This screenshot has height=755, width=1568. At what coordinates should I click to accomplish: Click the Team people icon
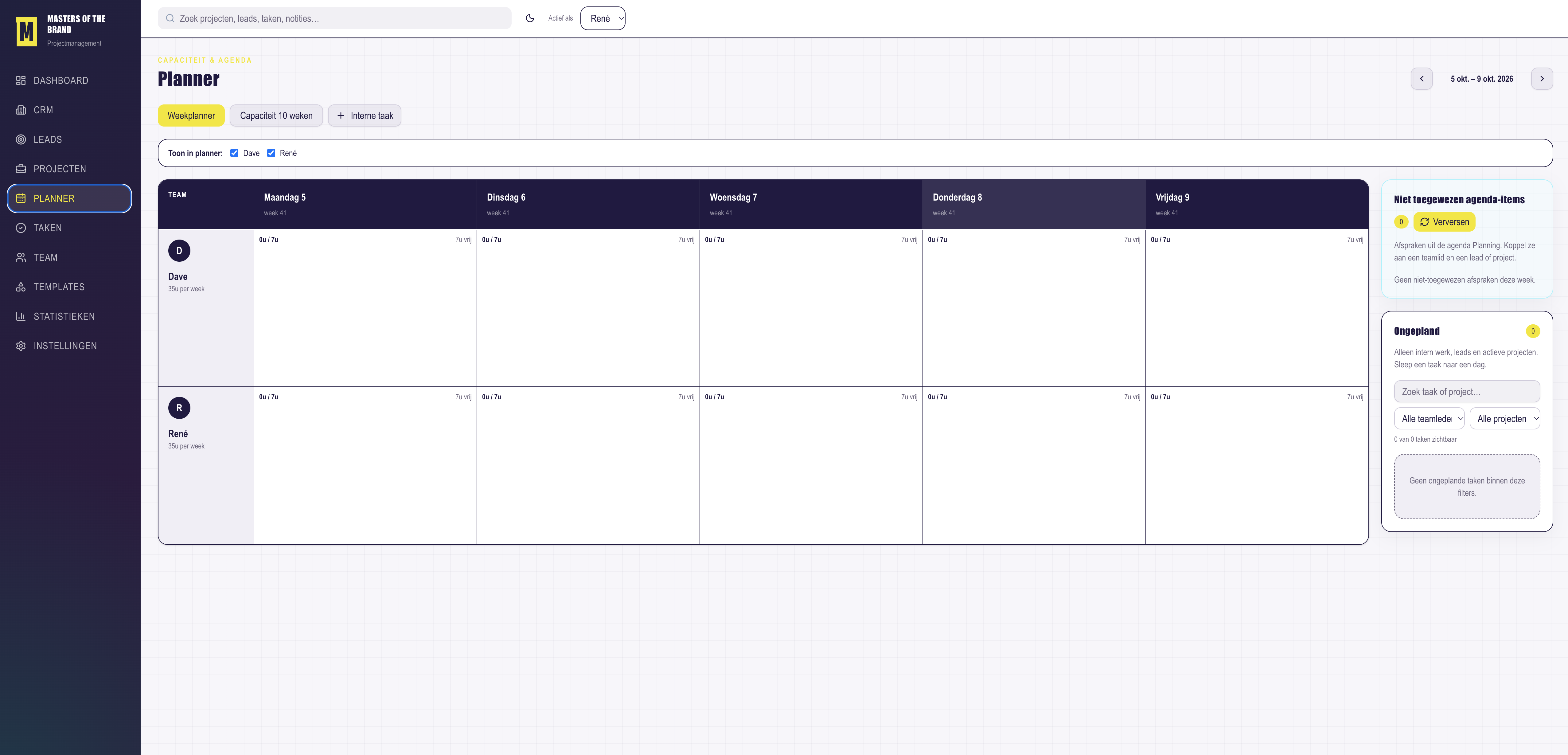point(21,257)
